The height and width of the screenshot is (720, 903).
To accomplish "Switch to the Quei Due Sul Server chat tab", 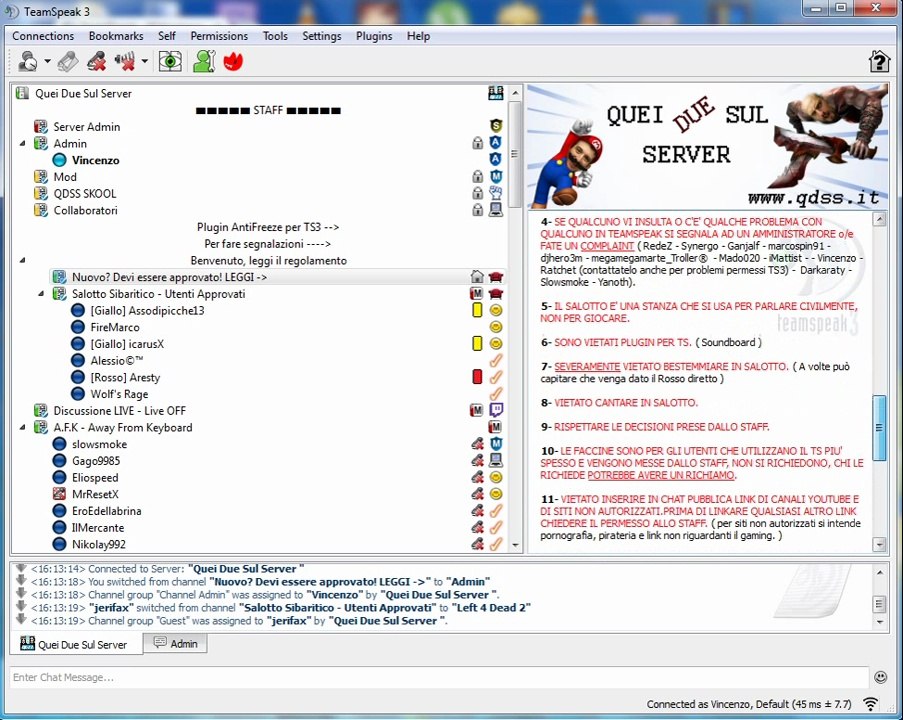I will point(76,644).
